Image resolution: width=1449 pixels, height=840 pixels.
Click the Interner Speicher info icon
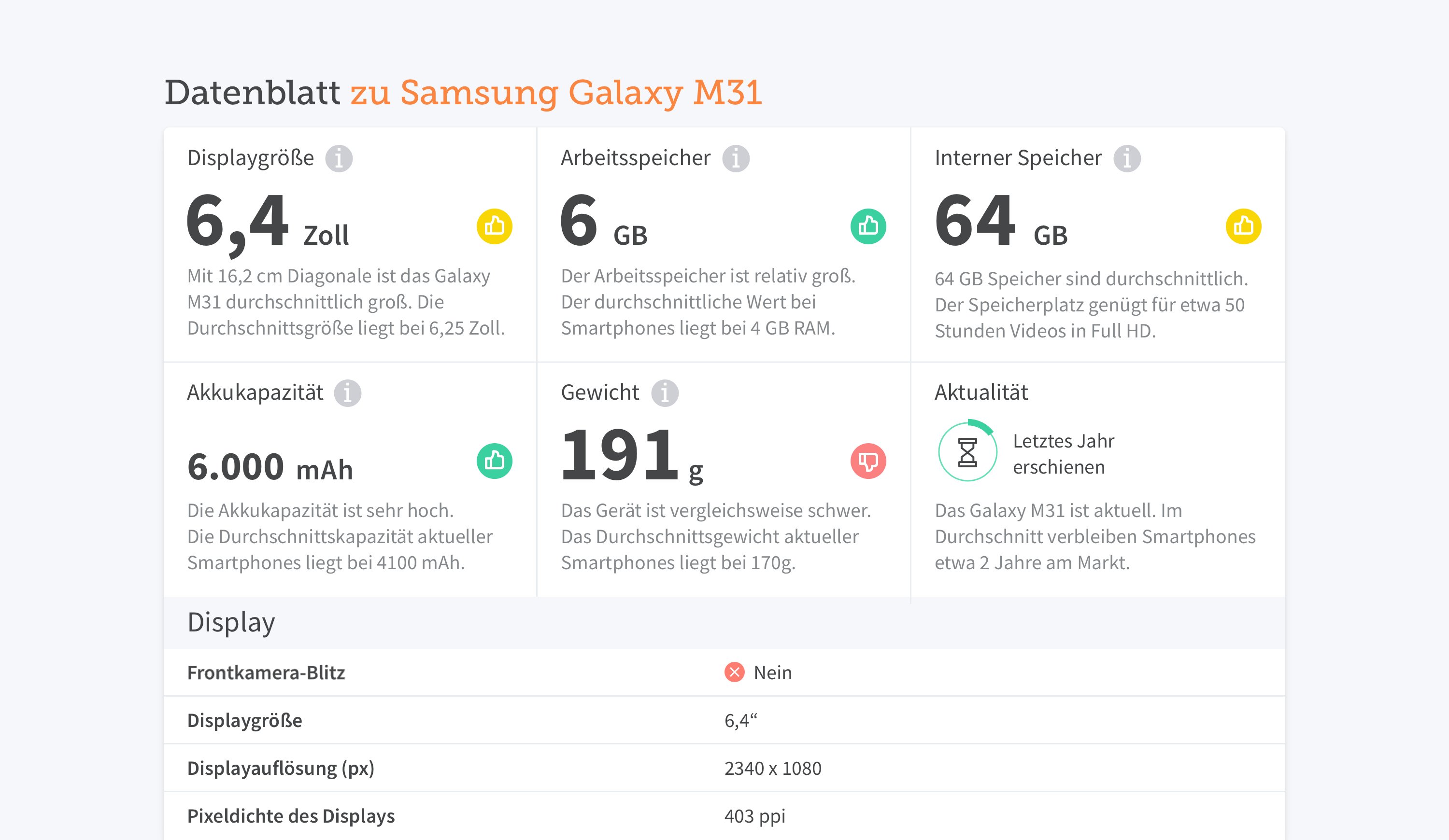pyautogui.click(x=1126, y=158)
